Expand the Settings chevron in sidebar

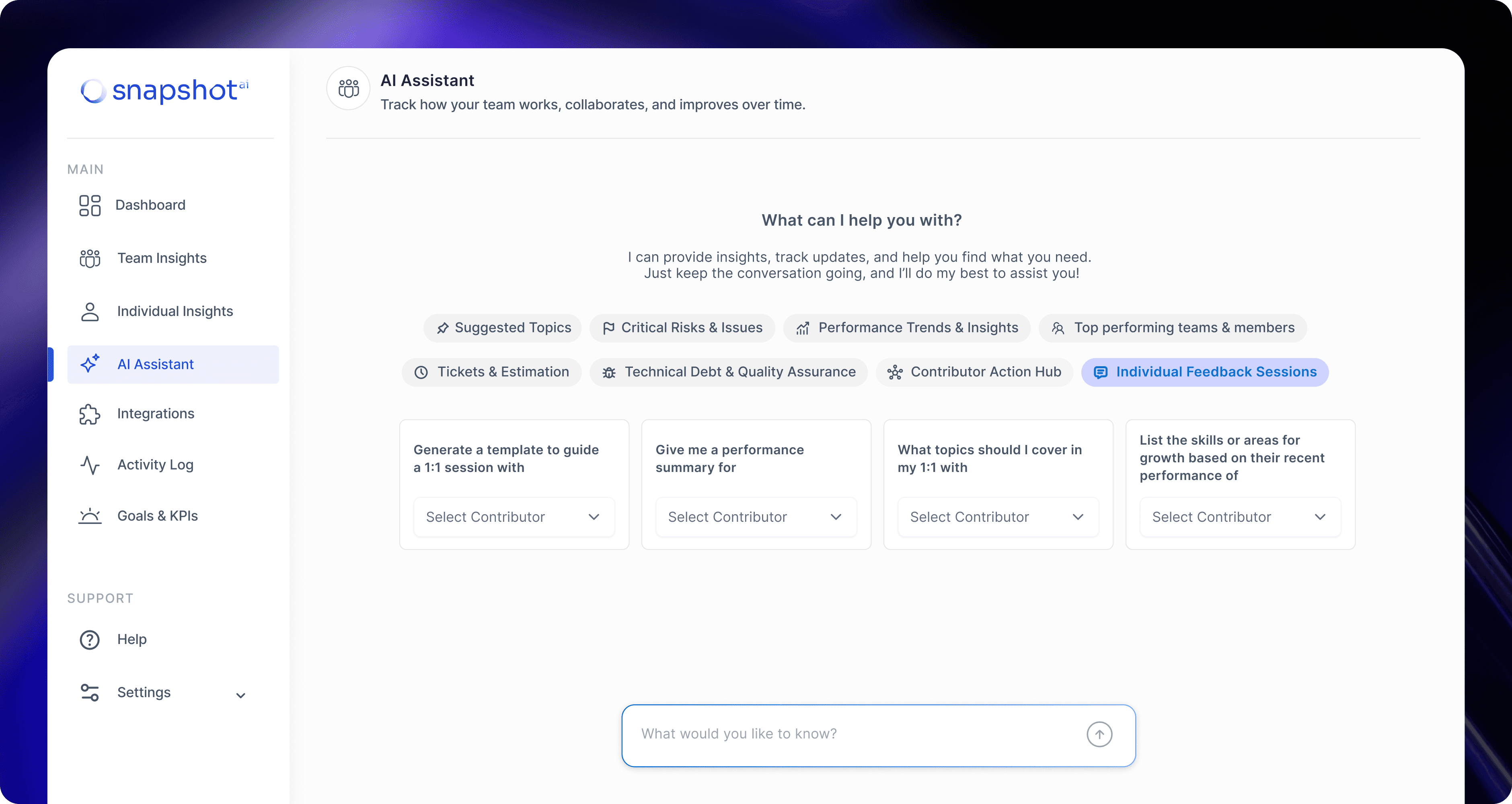click(x=240, y=695)
